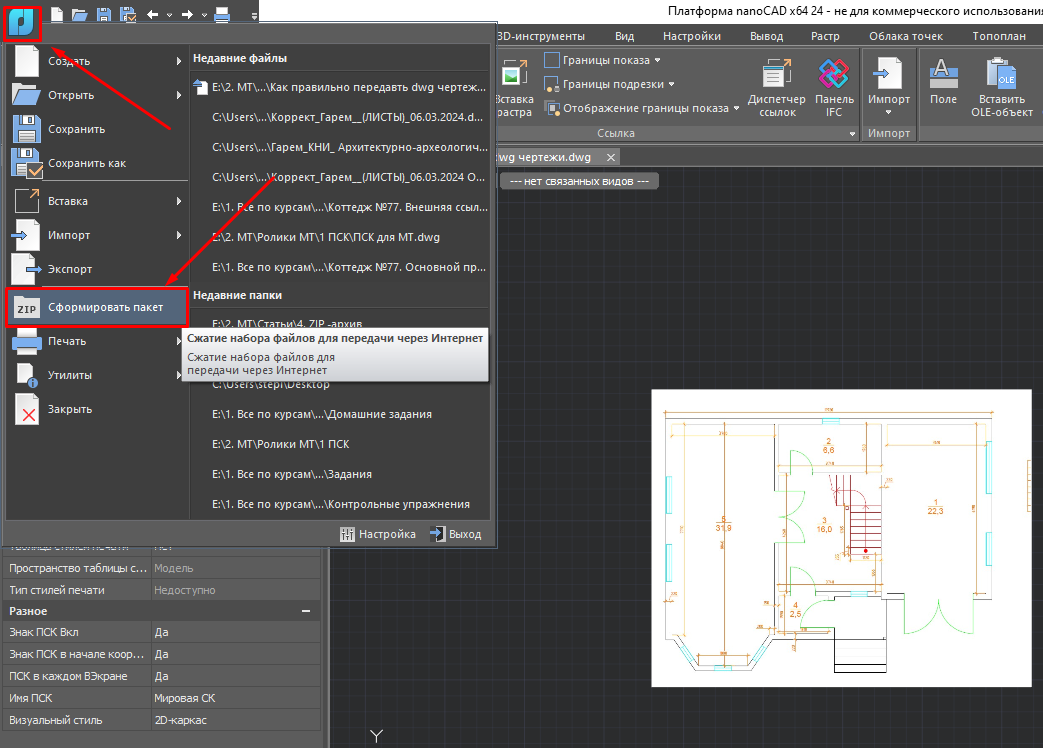Expand the Ссылка ribbon panel arrow
The width and height of the screenshot is (1043, 748).
[852, 134]
